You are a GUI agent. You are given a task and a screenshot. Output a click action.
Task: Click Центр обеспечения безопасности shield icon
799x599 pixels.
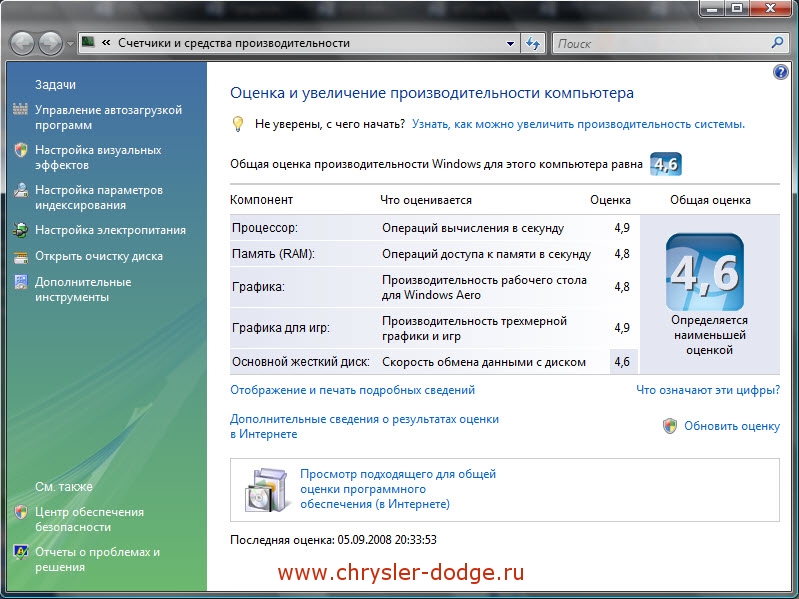21,512
